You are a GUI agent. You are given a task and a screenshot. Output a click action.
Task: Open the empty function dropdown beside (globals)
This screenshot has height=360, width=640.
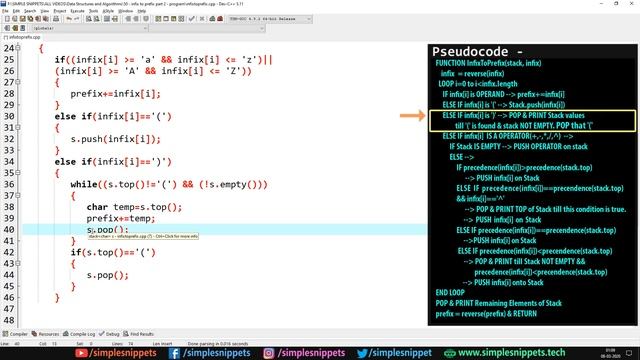207,28
